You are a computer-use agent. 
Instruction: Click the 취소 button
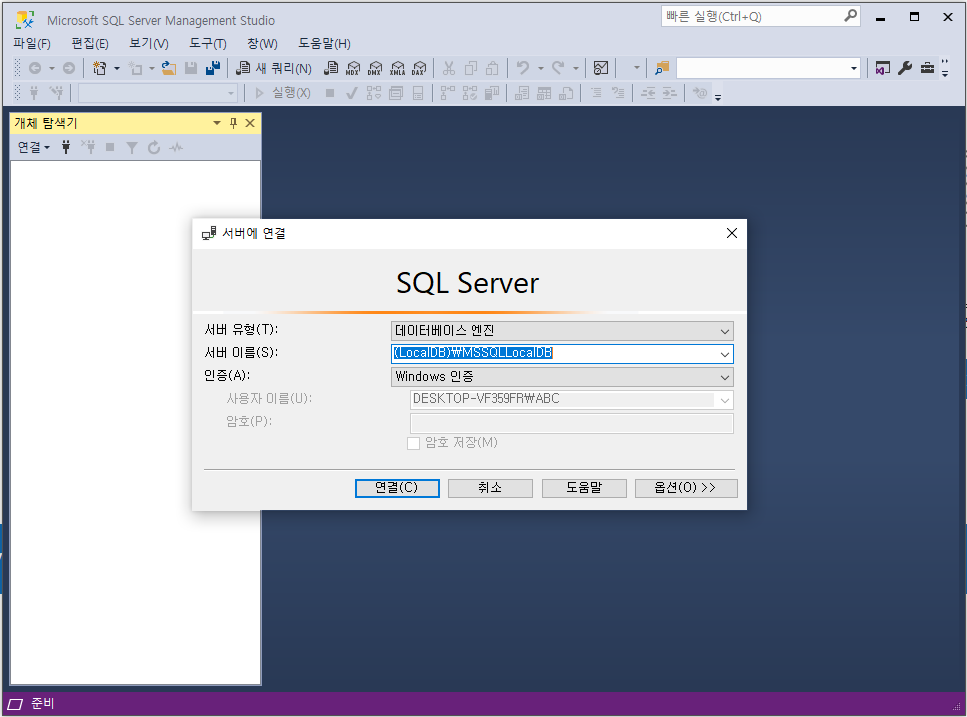(490, 488)
